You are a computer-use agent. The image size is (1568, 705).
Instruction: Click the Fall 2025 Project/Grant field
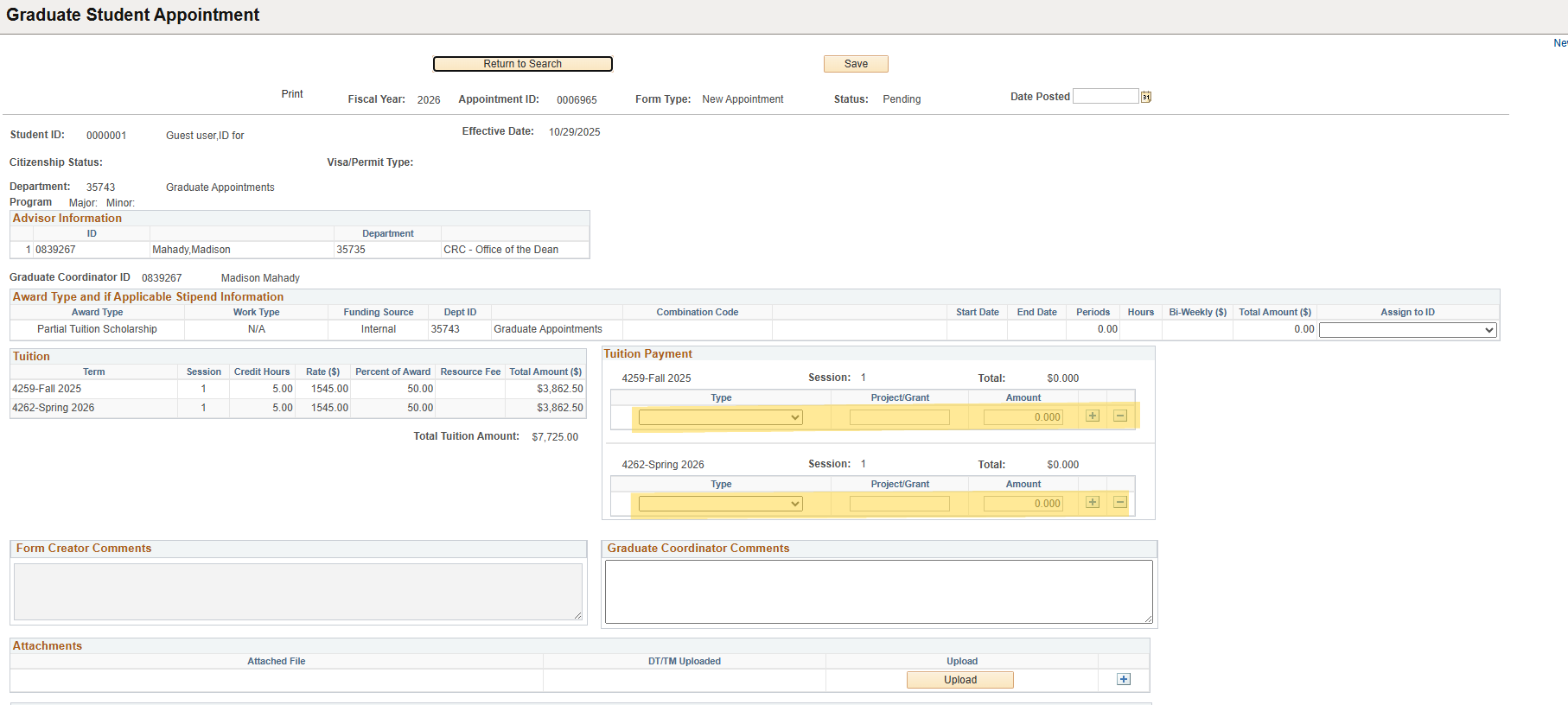(x=899, y=417)
